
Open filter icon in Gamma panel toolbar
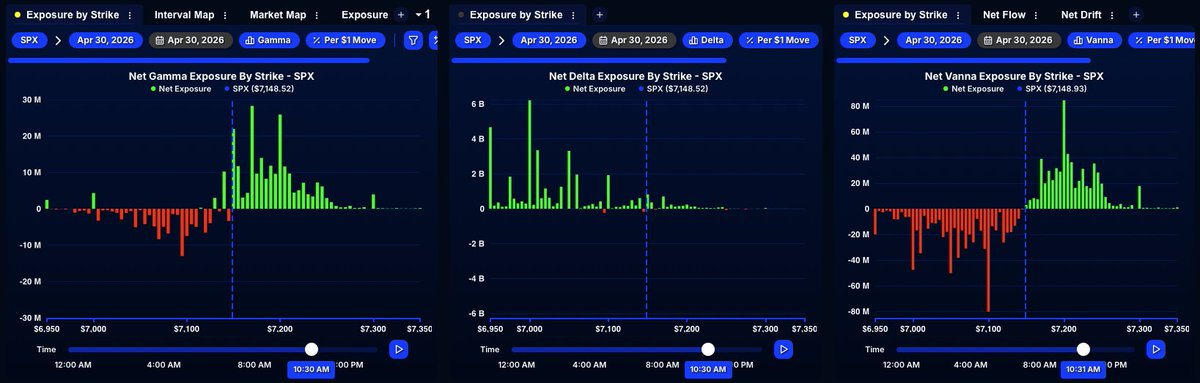413,40
